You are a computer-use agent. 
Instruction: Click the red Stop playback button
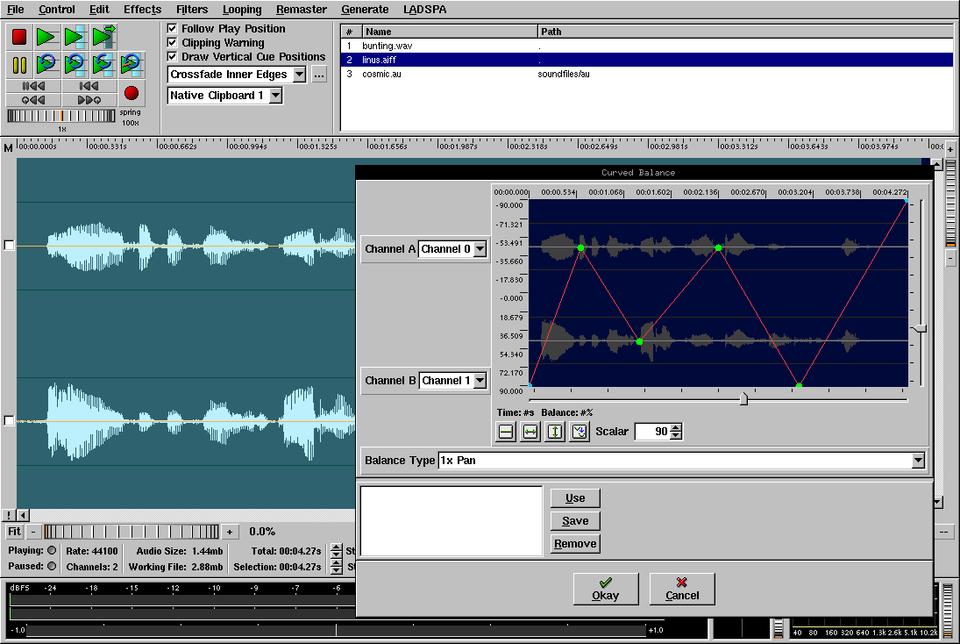[x=19, y=37]
